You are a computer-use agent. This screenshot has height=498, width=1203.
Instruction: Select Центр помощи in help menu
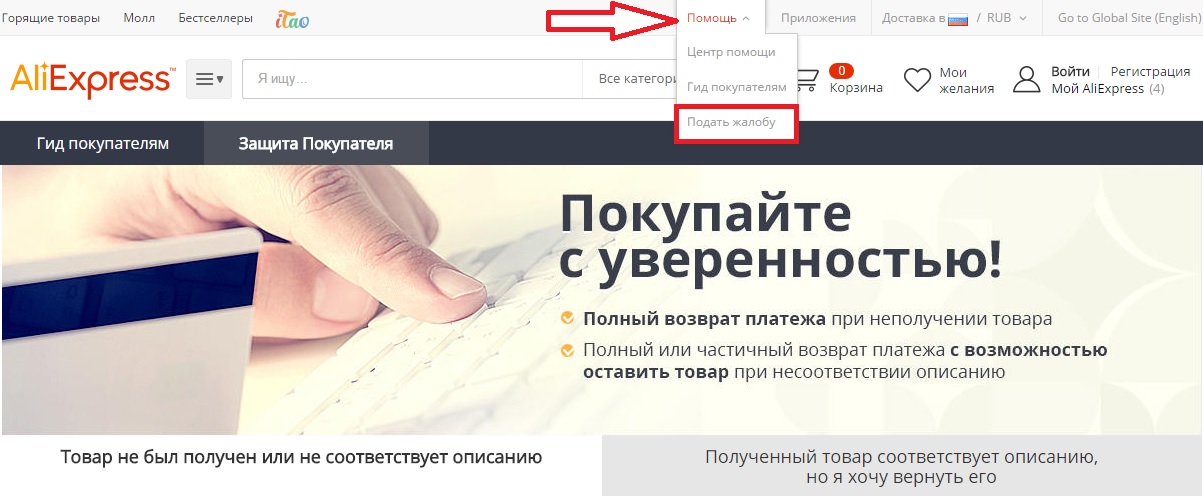[x=731, y=52]
